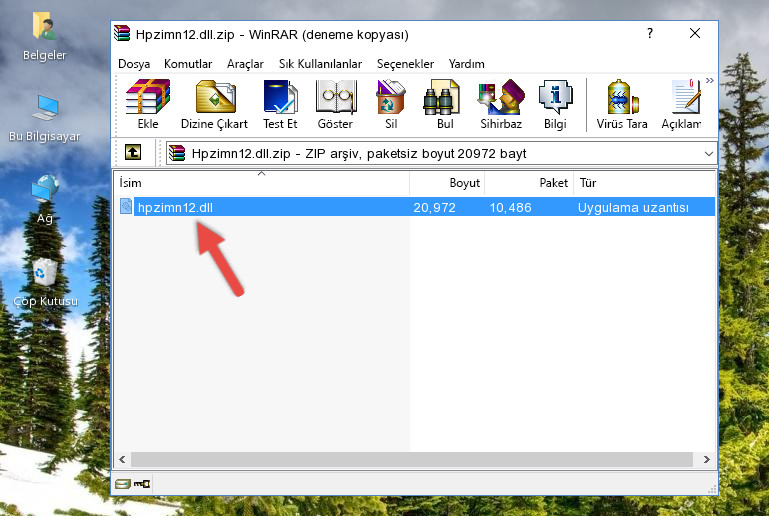Click the drive icon in status bar
The height and width of the screenshot is (516, 769).
[123, 484]
